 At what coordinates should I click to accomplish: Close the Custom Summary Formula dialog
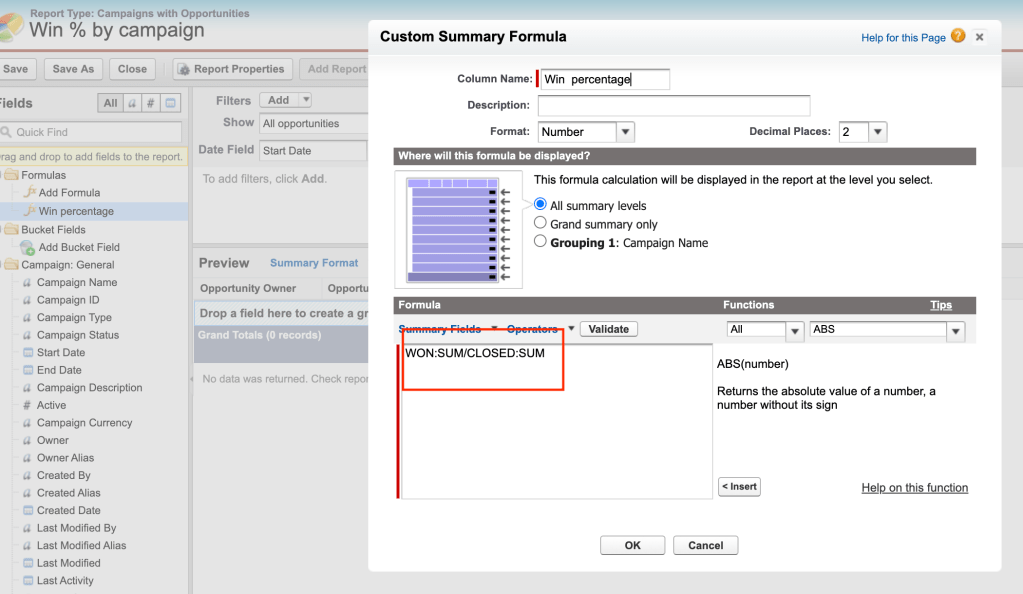pos(980,37)
